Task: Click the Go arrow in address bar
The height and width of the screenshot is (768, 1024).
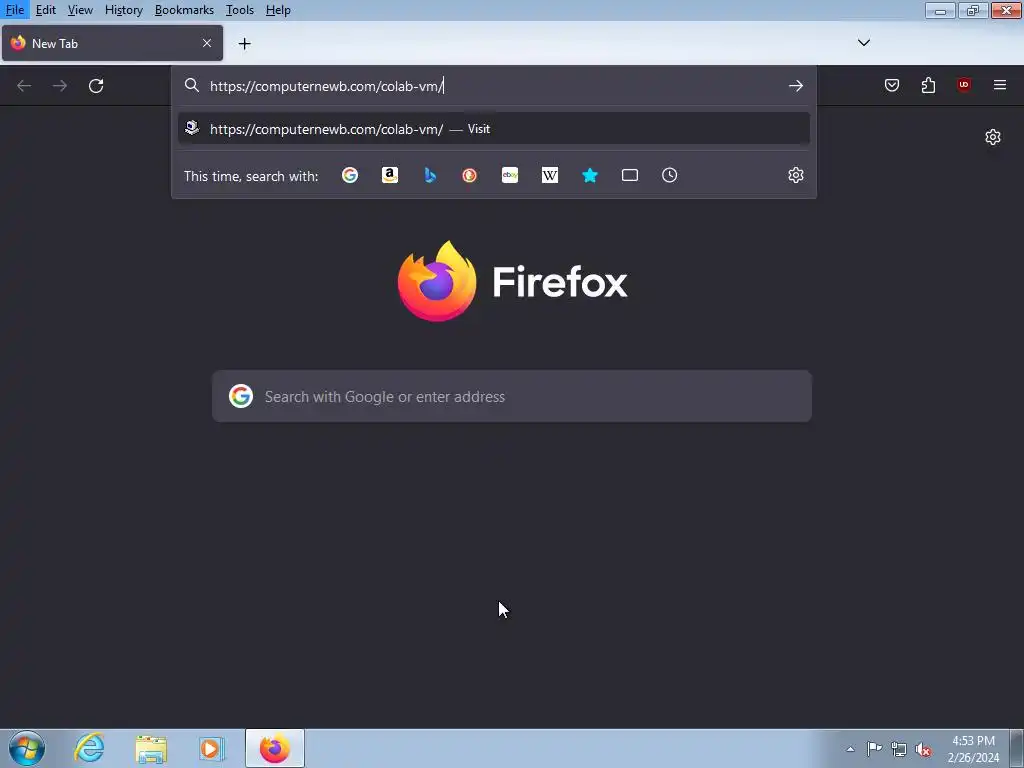Action: [795, 86]
